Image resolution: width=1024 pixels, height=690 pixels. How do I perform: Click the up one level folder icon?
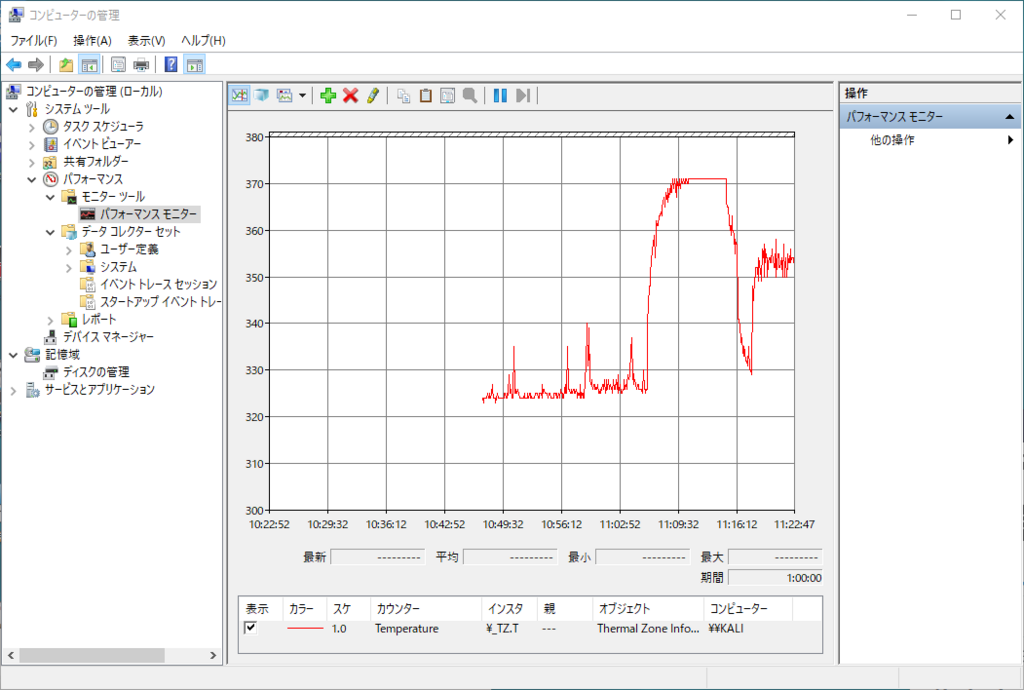point(66,65)
